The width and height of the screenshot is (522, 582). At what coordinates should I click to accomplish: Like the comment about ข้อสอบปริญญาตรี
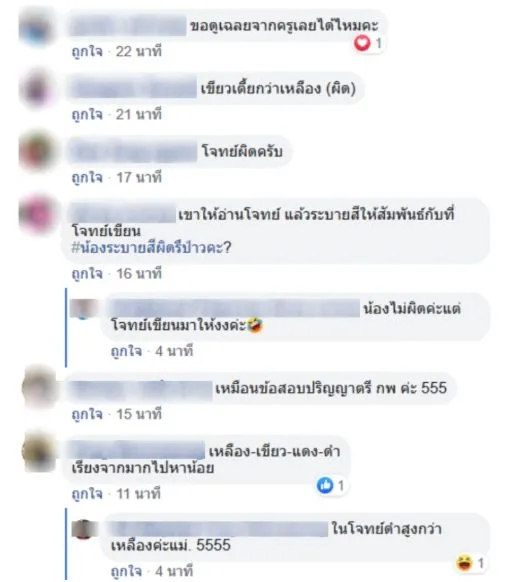(x=87, y=414)
